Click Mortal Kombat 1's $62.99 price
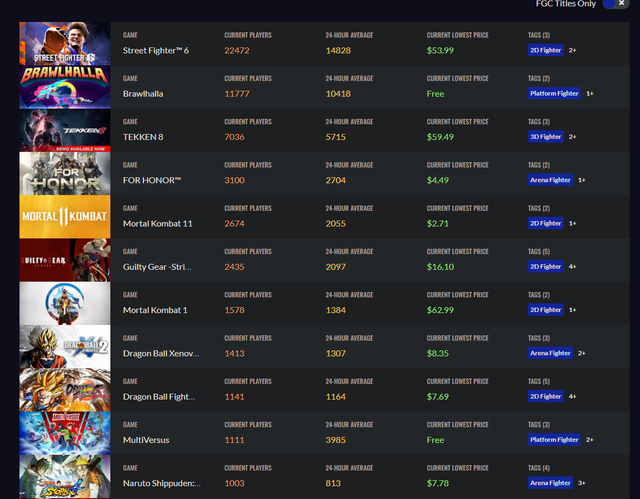This screenshot has width=640, height=499. tap(440, 310)
